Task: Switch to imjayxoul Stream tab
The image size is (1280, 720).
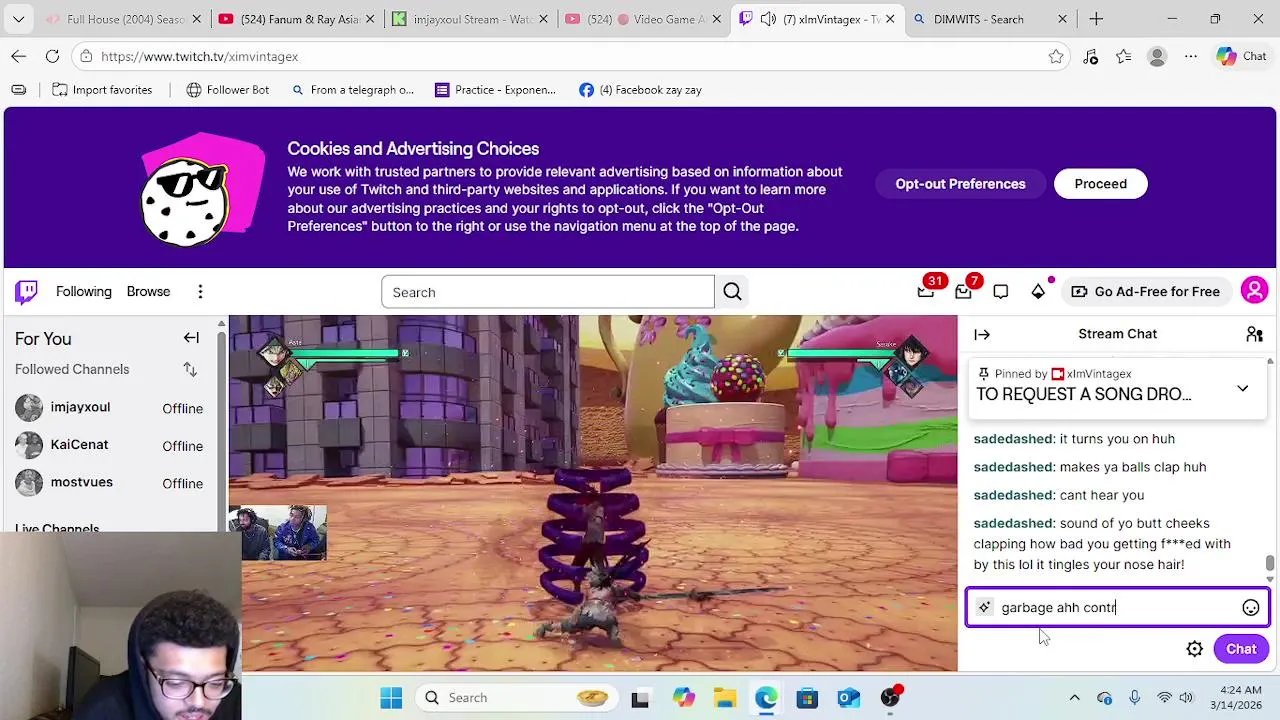Action: (468, 19)
